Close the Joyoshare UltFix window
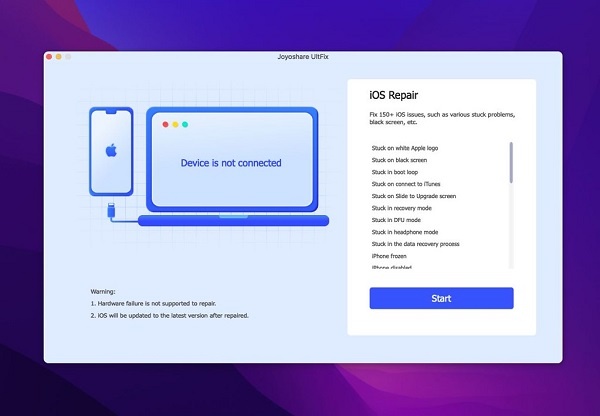 click(x=49, y=57)
